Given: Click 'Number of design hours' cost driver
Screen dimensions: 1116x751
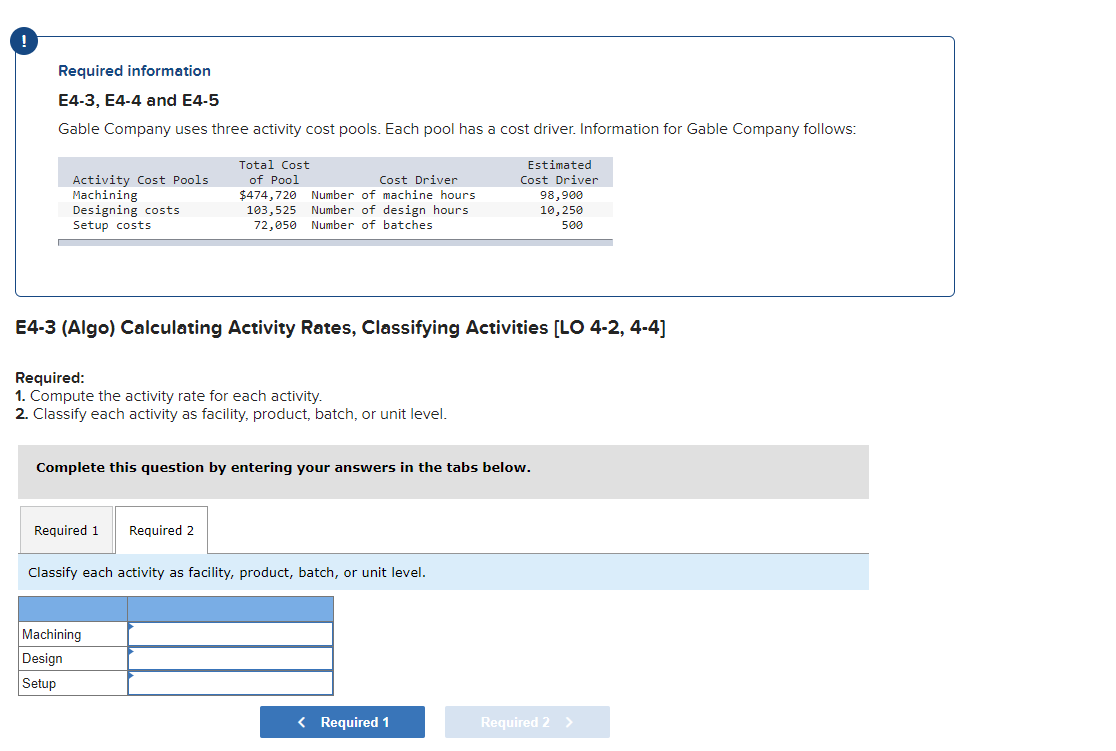Looking at the screenshot, I should pyautogui.click(x=389, y=210).
